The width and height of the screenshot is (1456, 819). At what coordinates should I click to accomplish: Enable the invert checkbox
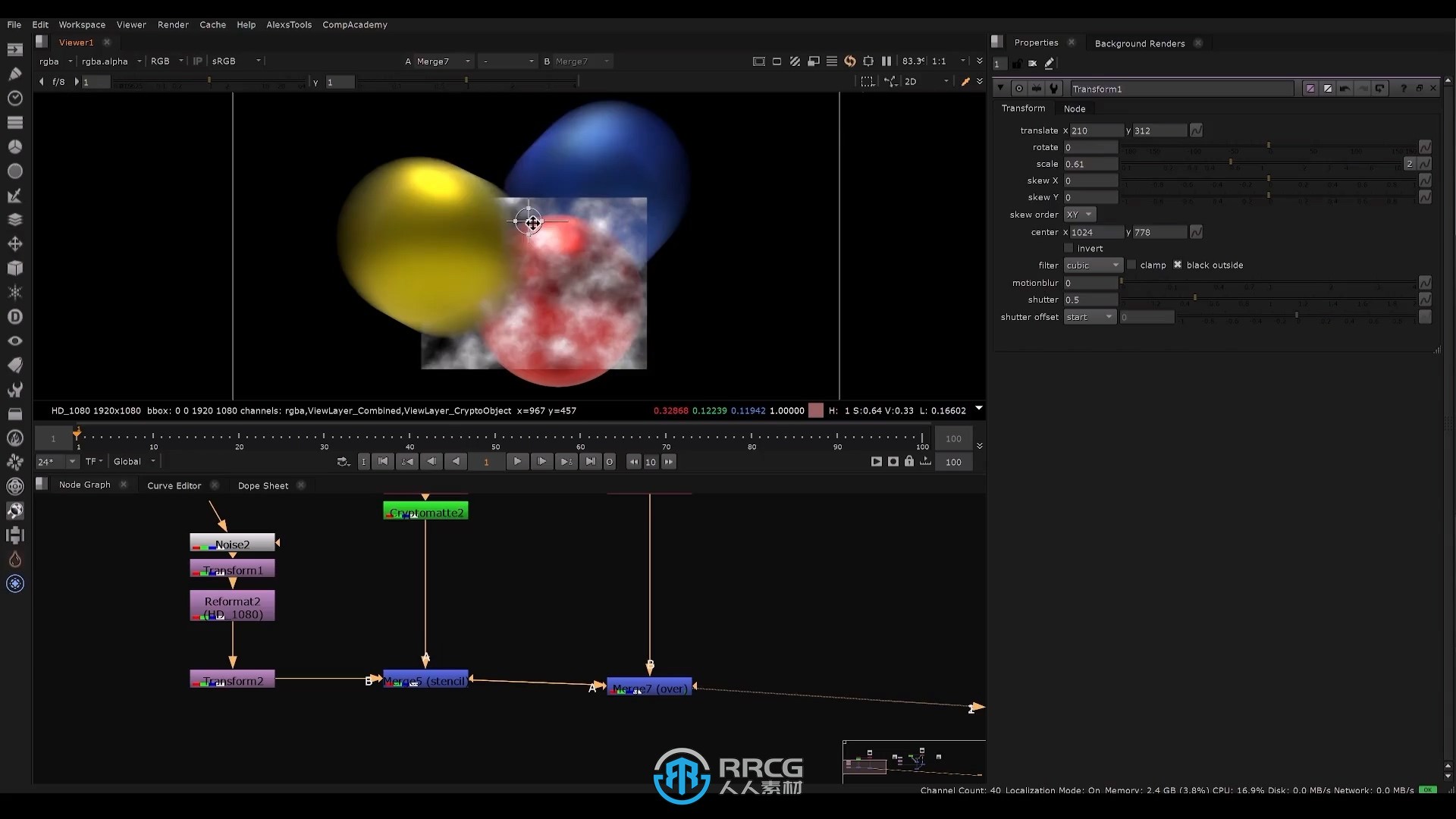[x=1069, y=249]
